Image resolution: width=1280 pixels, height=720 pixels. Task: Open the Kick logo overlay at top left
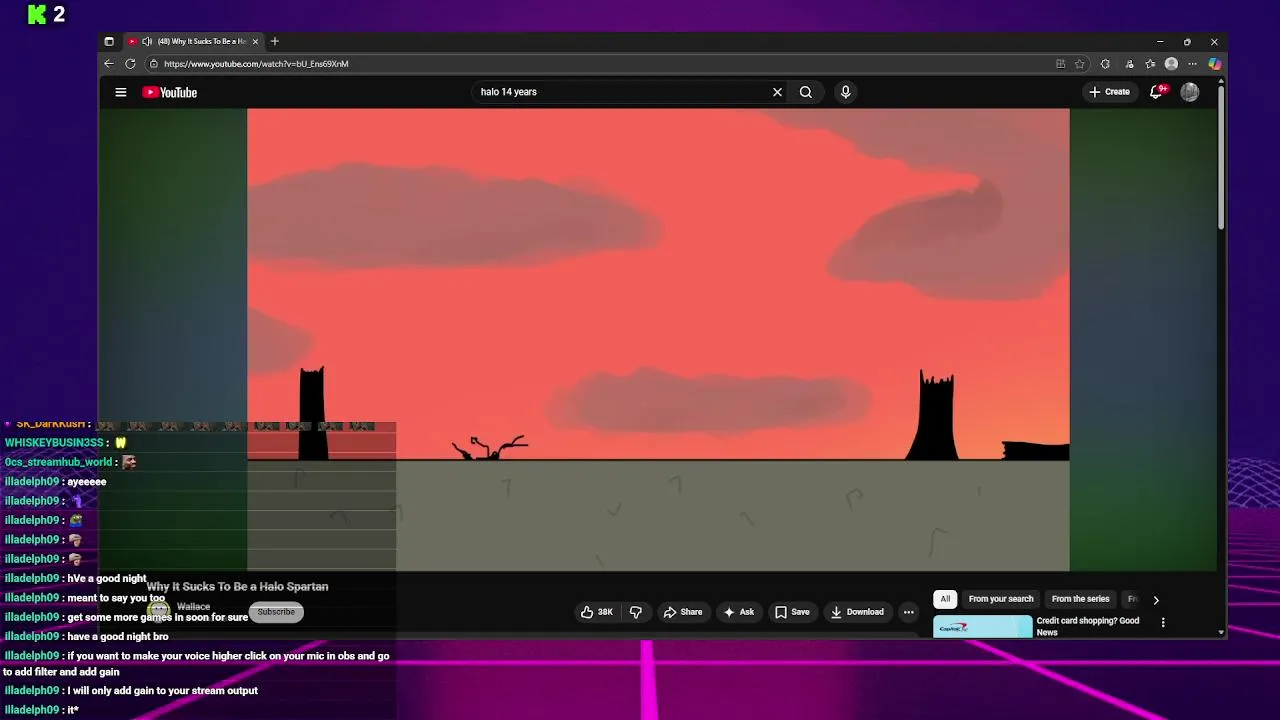coord(37,14)
